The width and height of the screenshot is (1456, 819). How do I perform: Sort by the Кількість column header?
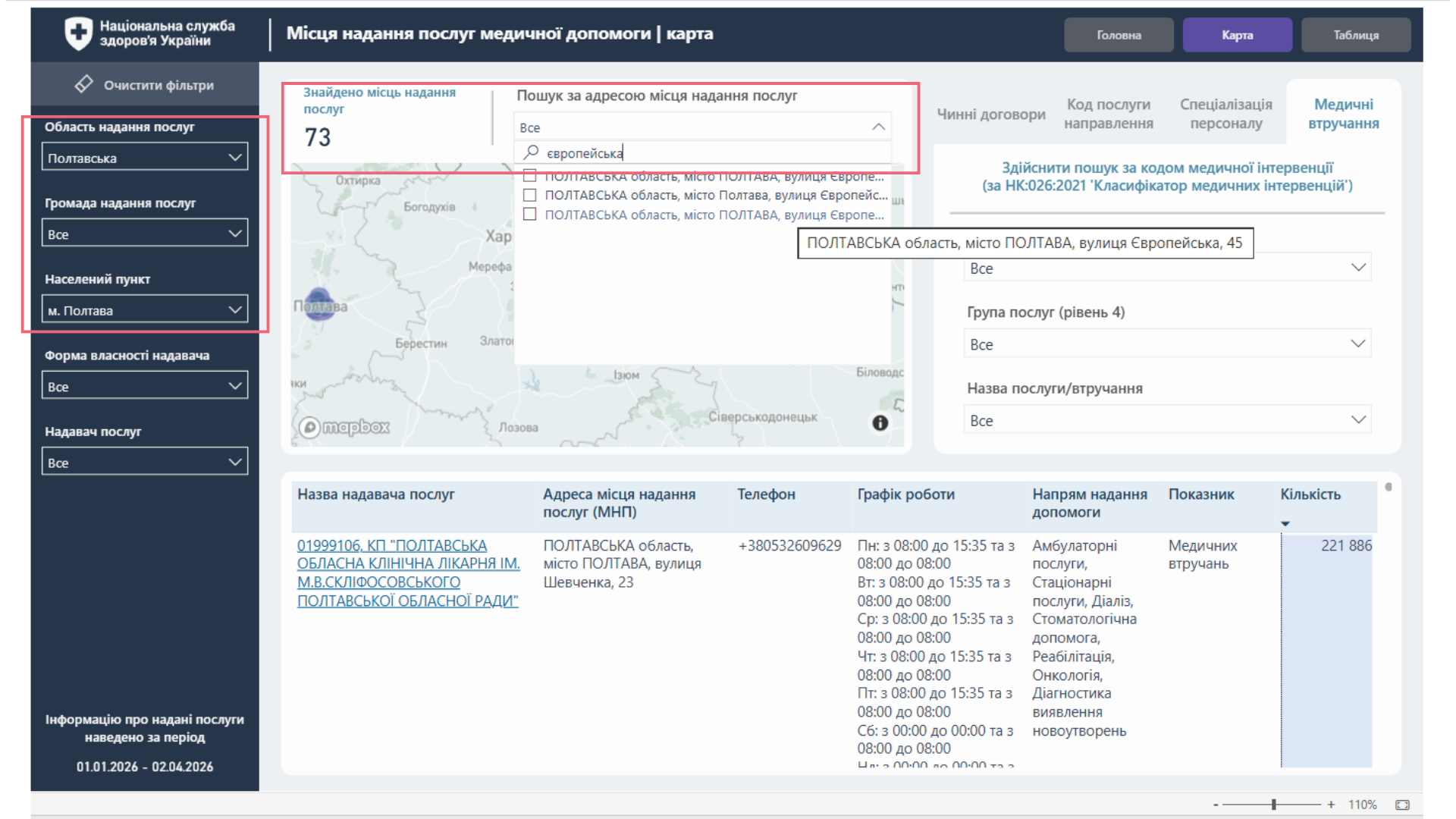(x=1310, y=494)
